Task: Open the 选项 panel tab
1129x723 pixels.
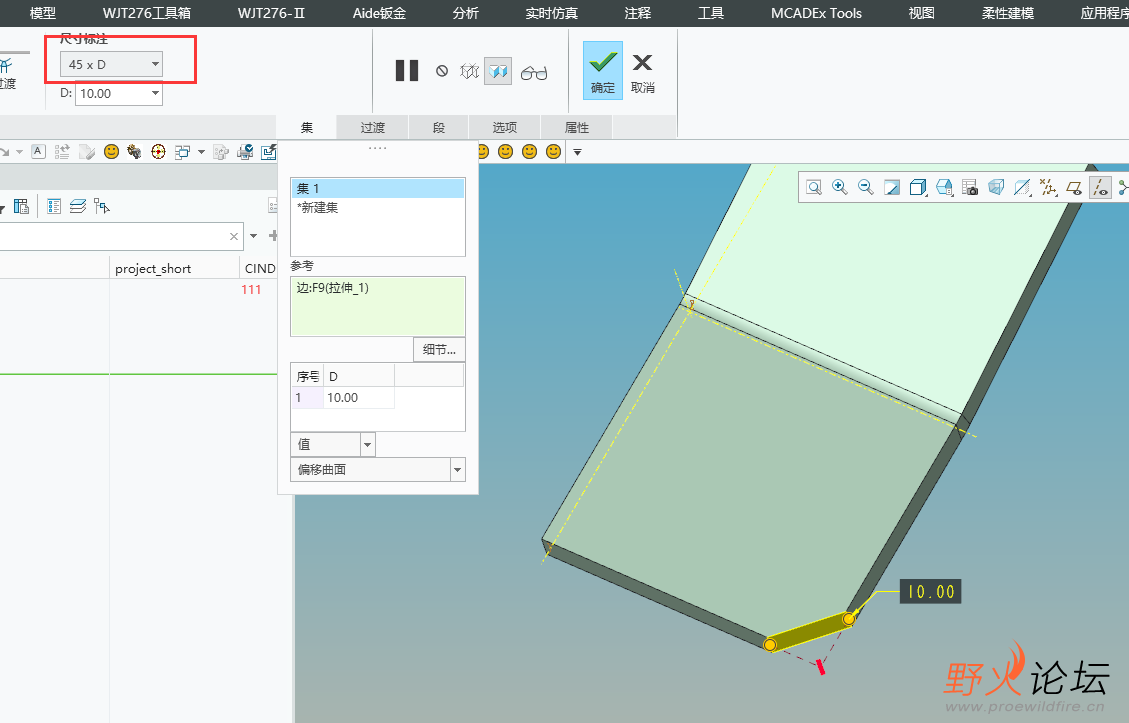Action: pos(504,127)
